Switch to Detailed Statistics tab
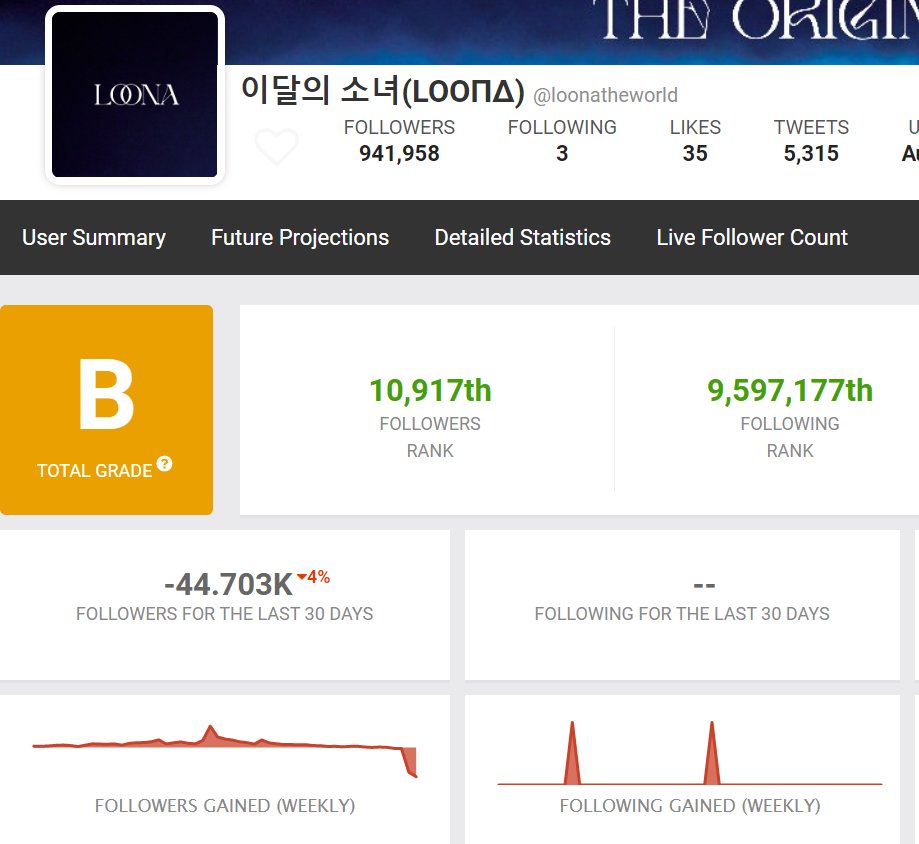 tap(523, 237)
